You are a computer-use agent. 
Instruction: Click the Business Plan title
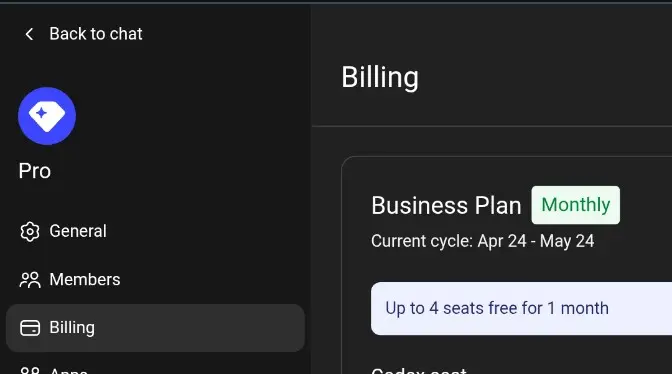coord(446,206)
